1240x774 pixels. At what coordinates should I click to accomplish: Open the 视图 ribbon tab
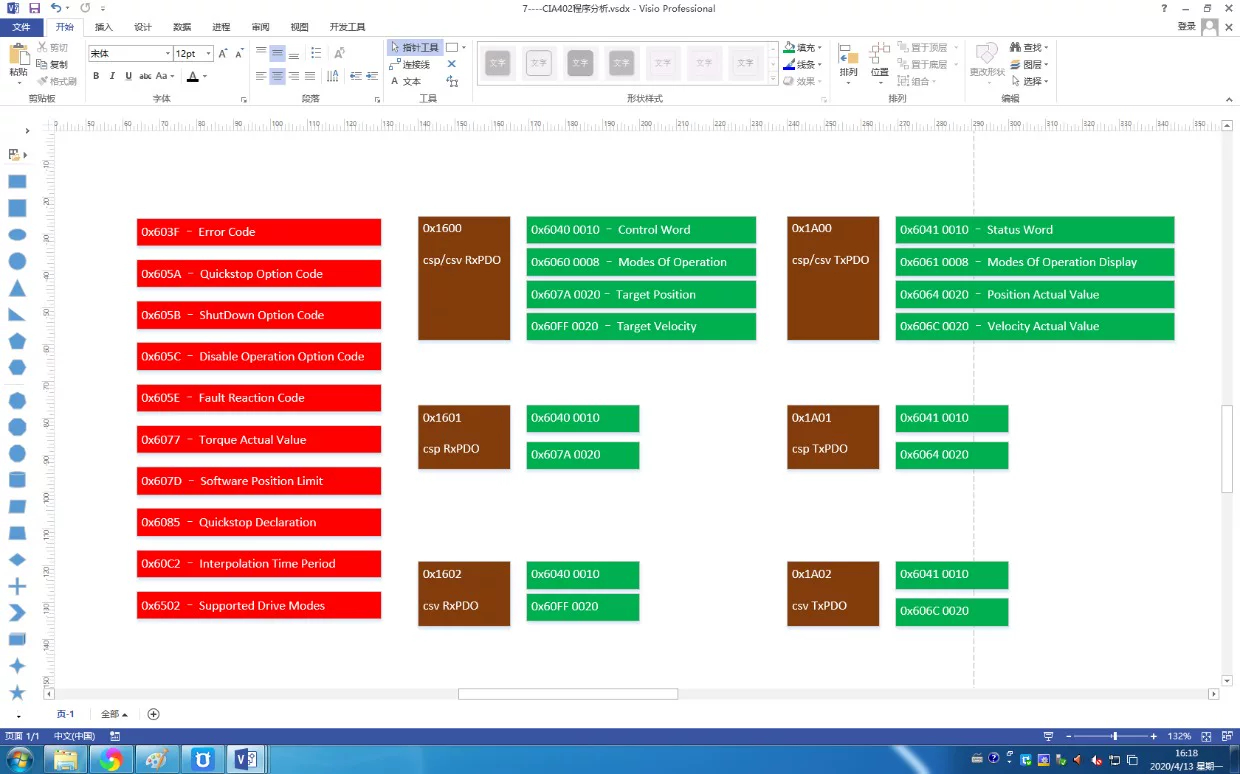point(299,27)
